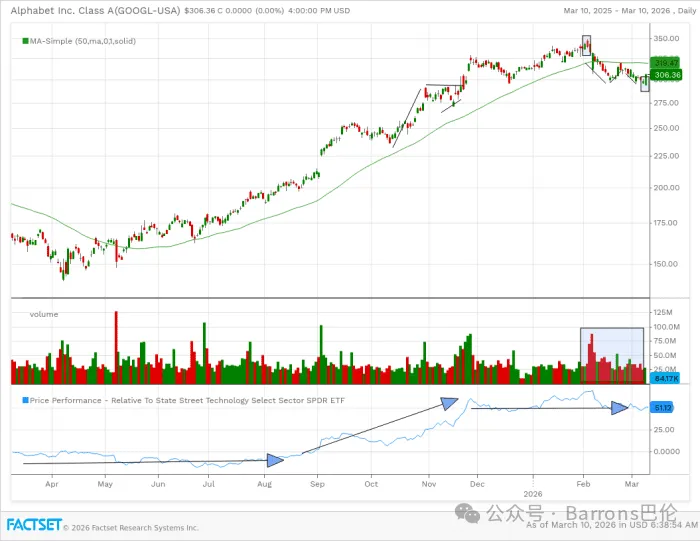Image resolution: width=700 pixels, height=541 pixels.
Task: Click the 250.00 price axis label
Action: 667,128
